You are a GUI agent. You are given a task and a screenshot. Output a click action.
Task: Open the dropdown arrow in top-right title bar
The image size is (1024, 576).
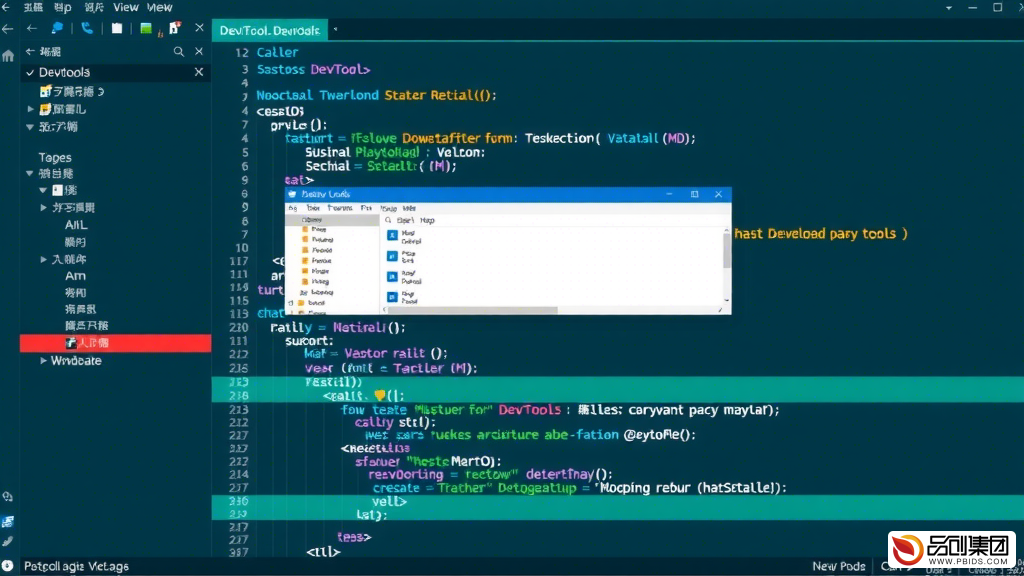(949, 8)
